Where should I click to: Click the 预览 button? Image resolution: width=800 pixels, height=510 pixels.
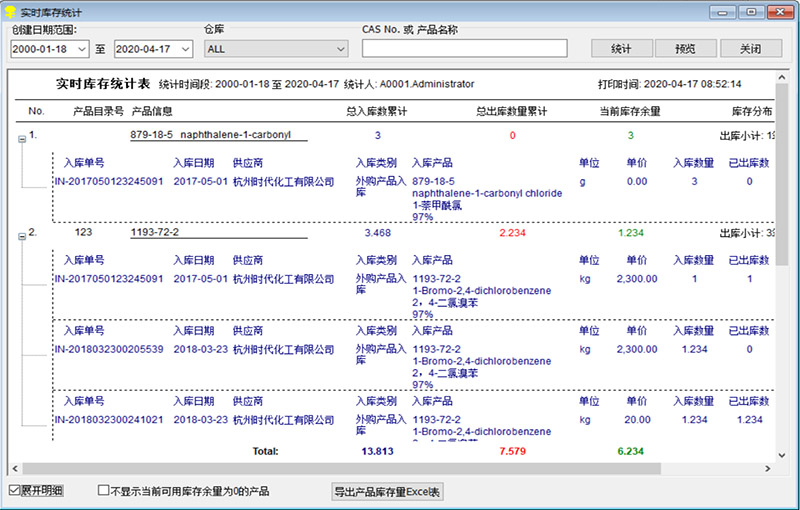coord(685,48)
